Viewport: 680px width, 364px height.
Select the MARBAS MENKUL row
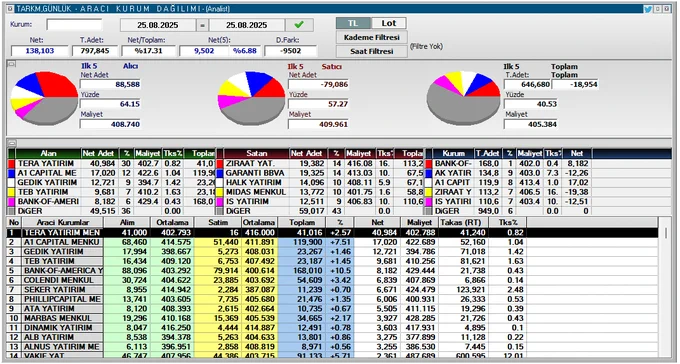point(332,318)
